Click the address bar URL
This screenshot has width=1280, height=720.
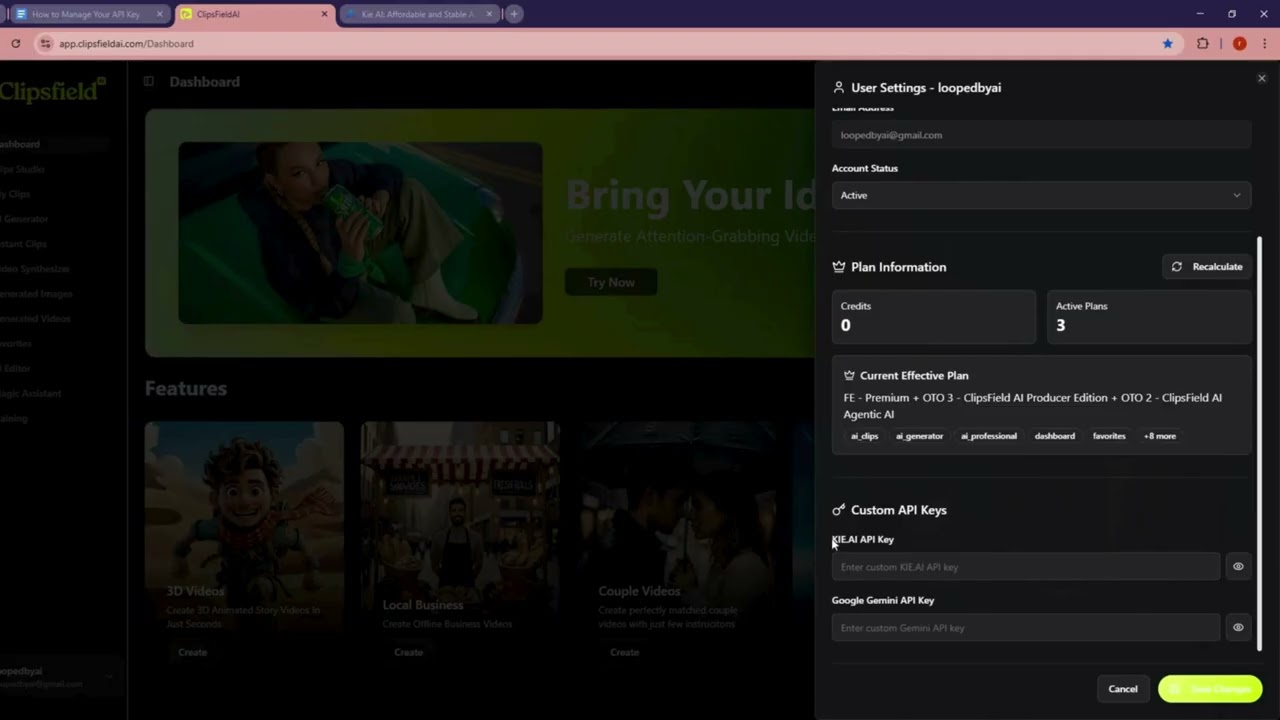[126, 44]
